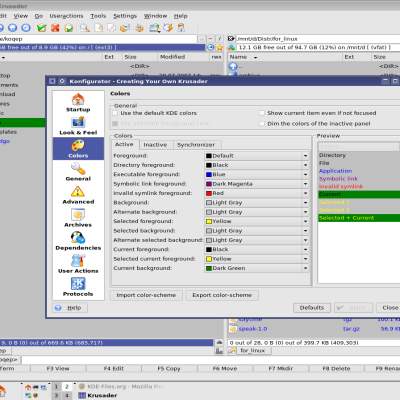The width and height of the screenshot is (400, 400).
Task: Open the Settings menu
Action: (x=125, y=16)
